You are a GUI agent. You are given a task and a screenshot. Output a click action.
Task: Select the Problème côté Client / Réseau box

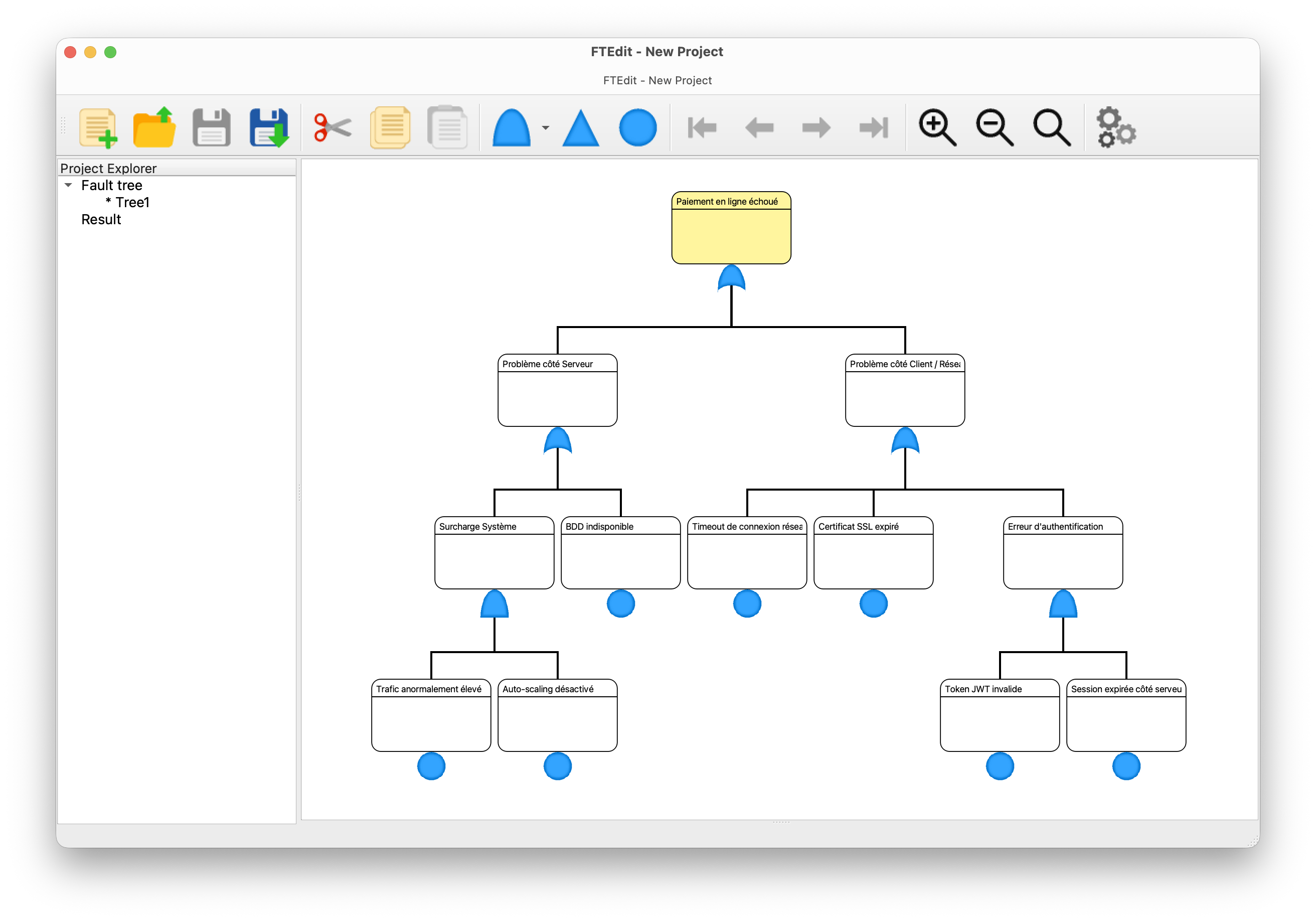905,390
